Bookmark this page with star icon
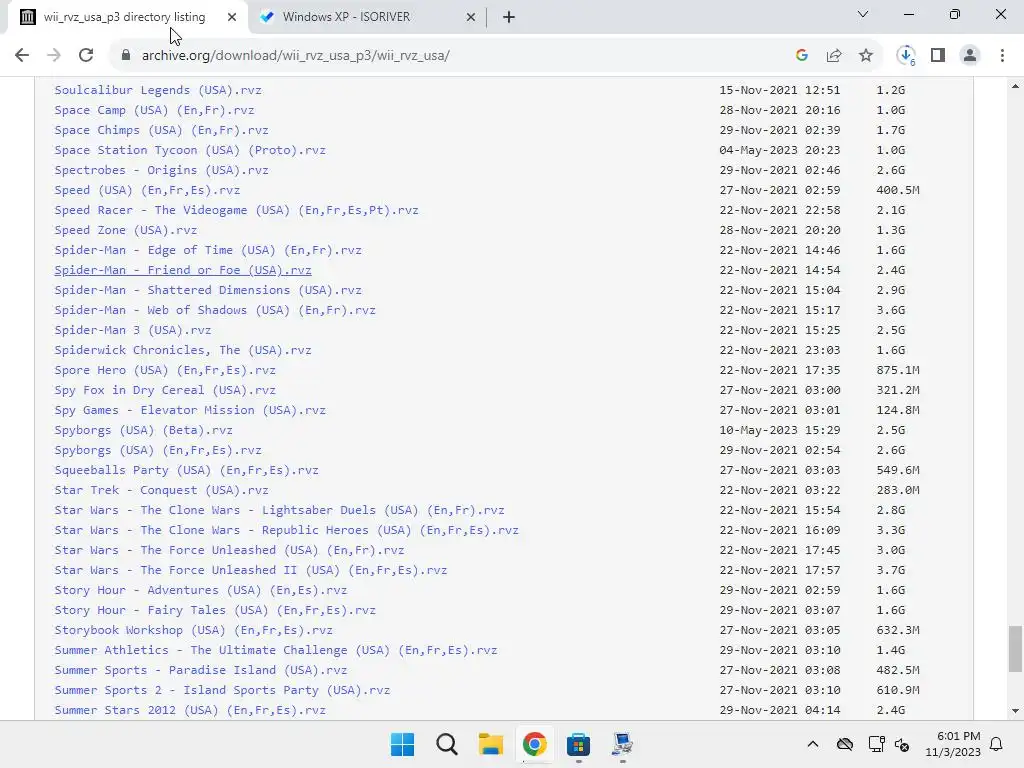 (866, 55)
